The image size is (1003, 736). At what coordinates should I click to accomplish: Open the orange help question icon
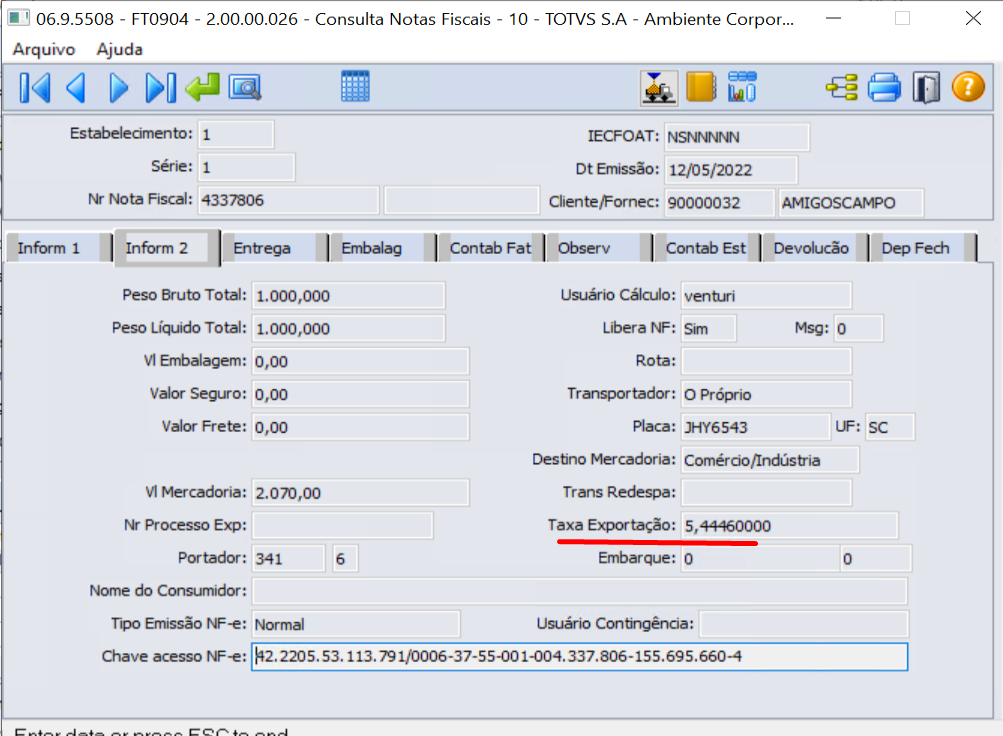click(968, 87)
